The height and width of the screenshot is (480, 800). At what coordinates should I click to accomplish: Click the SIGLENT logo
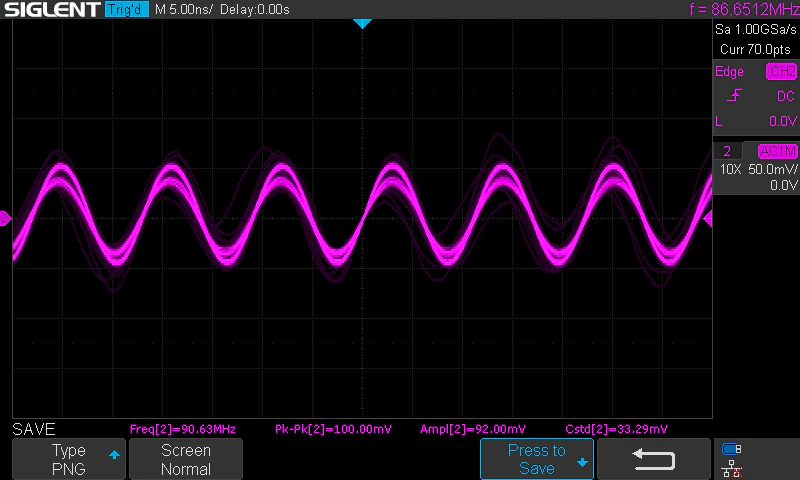pos(52,9)
